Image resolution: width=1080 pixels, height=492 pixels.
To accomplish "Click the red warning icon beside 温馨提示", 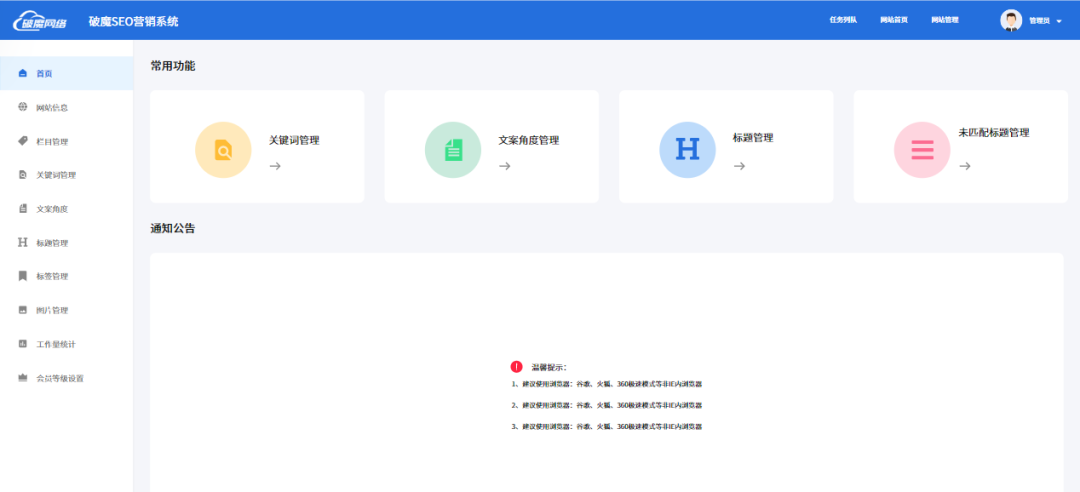I will (x=517, y=367).
